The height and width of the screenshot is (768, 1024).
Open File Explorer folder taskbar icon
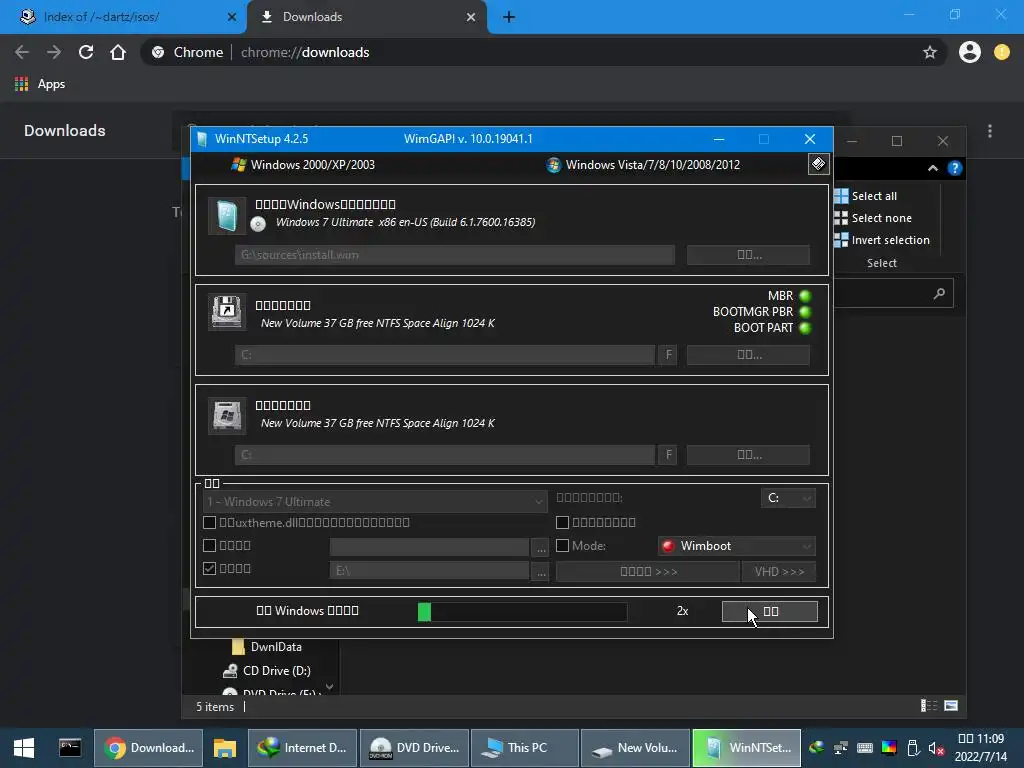(x=225, y=748)
